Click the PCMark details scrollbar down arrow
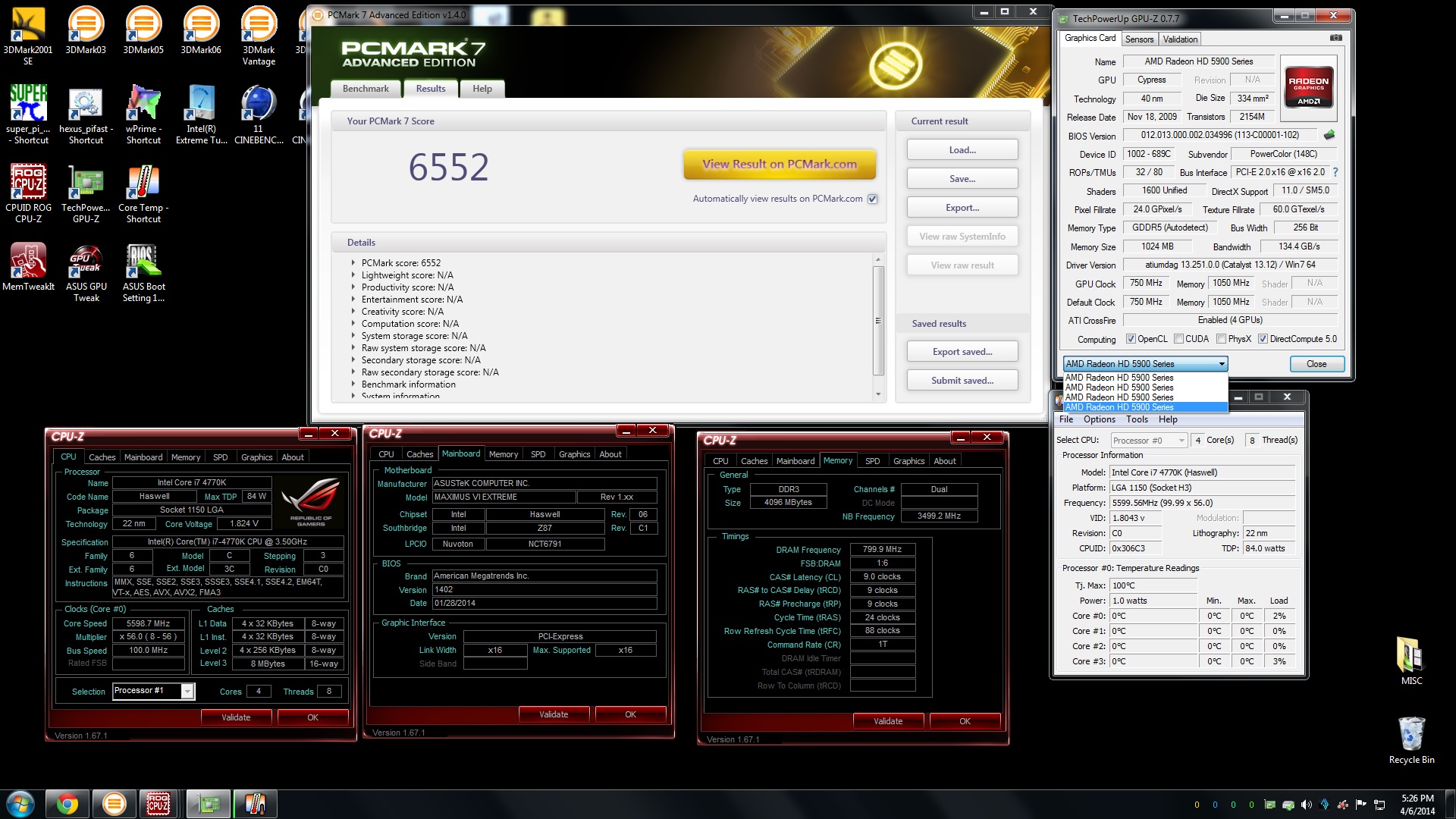This screenshot has height=819, width=1456. pyautogui.click(x=878, y=394)
